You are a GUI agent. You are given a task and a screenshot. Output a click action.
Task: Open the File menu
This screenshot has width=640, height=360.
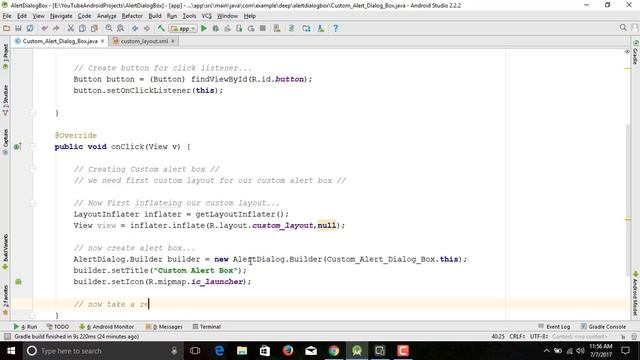tap(7, 16)
